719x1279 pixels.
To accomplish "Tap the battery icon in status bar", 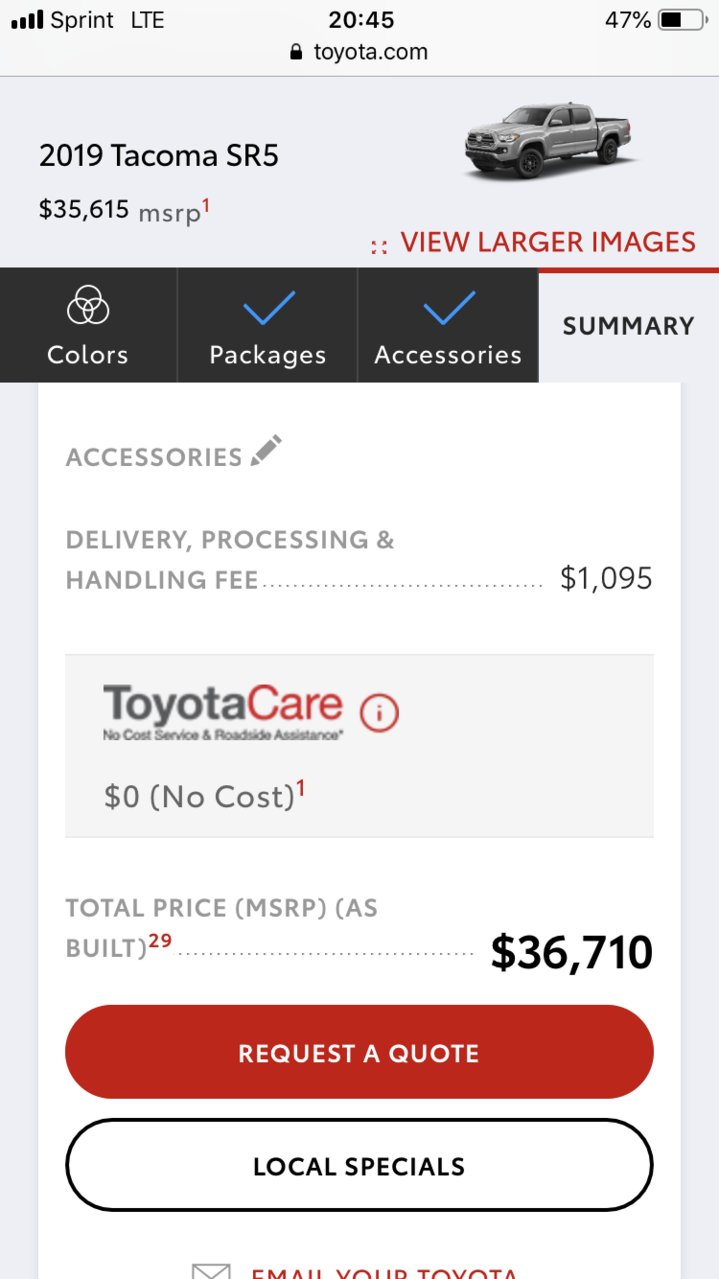I will click(683, 20).
